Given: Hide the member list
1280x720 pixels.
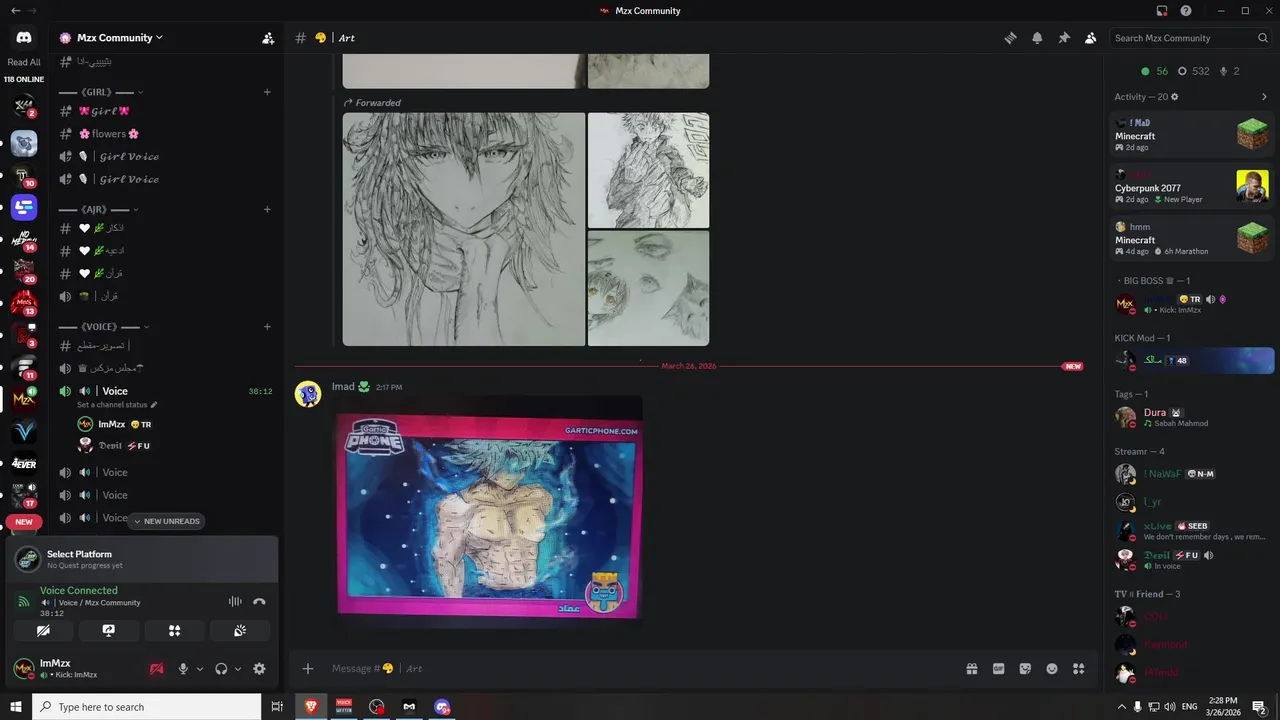Looking at the screenshot, I should [1090, 38].
